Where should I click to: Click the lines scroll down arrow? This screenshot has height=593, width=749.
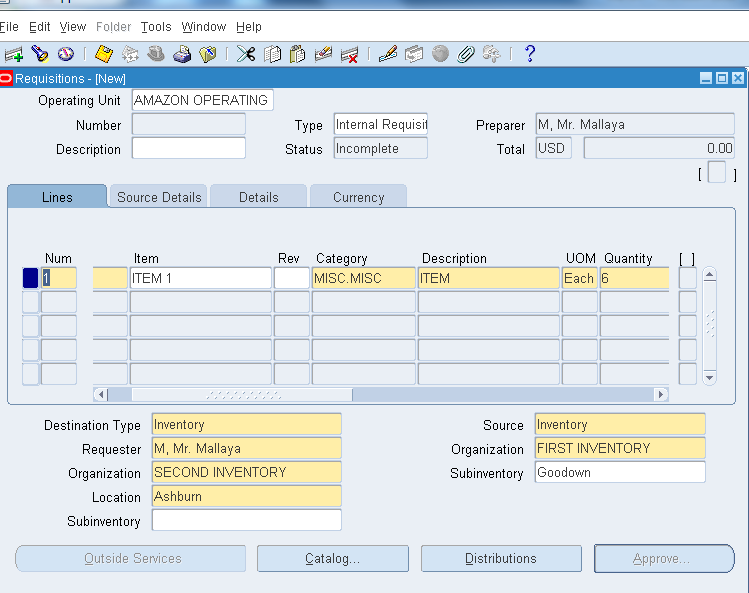710,378
